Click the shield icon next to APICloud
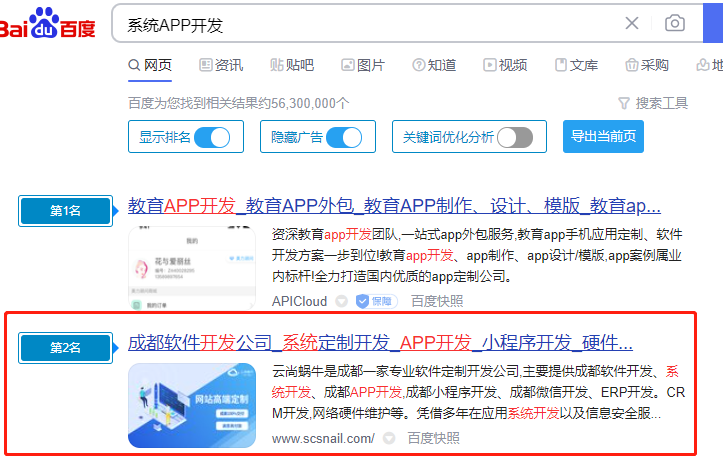The height and width of the screenshot is (461, 723). pyautogui.click(x=341, y=301)
